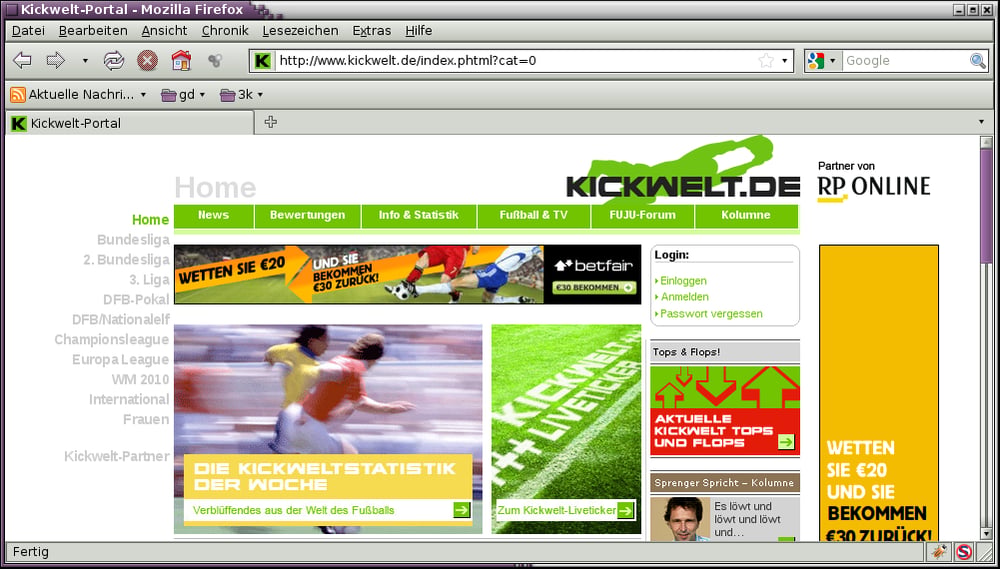The width and height of the screenshot is (1000, 569).
Task: Click the browser Back arrow button
Action: pyautogui.click(x=22, y=61)
